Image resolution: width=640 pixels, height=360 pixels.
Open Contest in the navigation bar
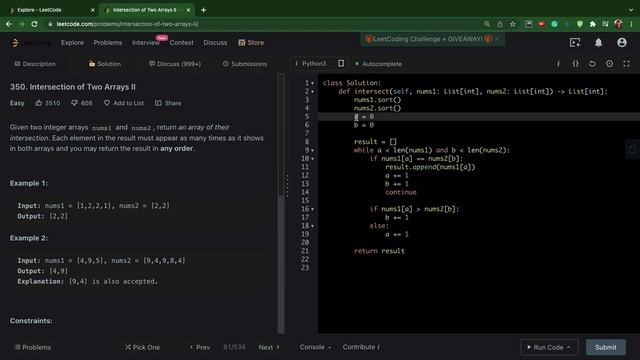pyautogui.click(x=182, y=42)
